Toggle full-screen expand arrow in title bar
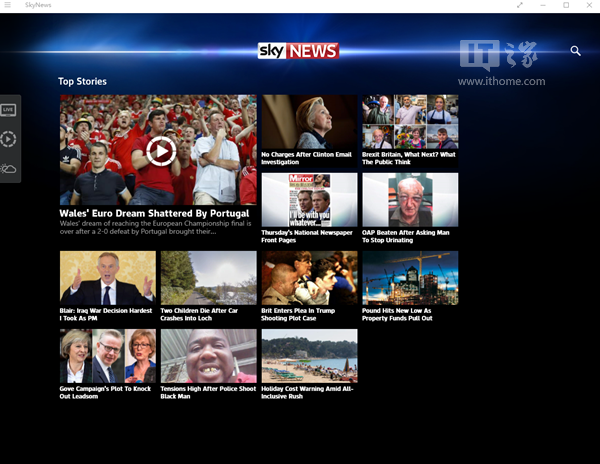Viewport: 600px width, 464px height. [520, 5]
